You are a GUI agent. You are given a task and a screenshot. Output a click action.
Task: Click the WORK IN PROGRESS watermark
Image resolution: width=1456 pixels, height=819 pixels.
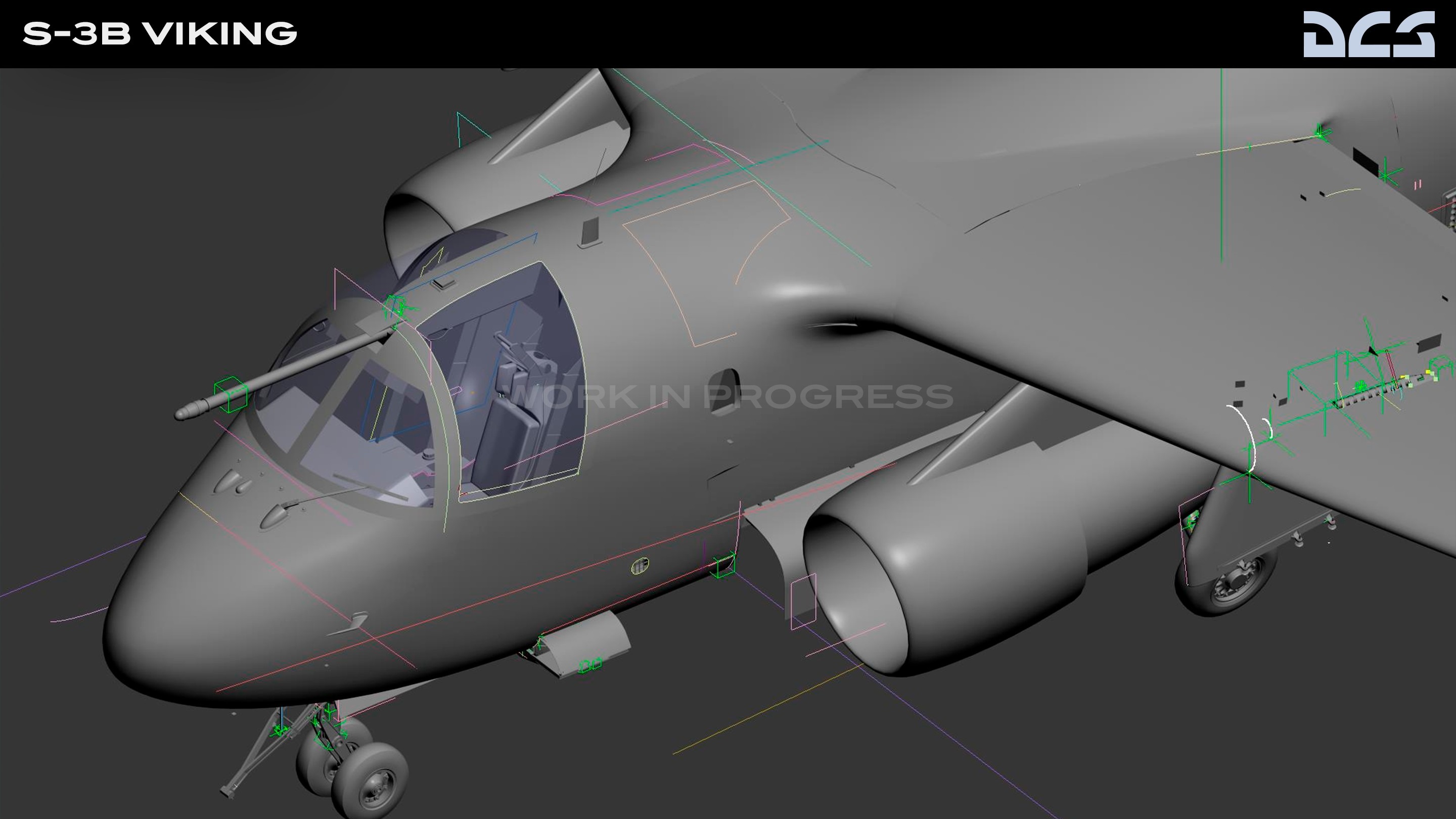point(729,396)
